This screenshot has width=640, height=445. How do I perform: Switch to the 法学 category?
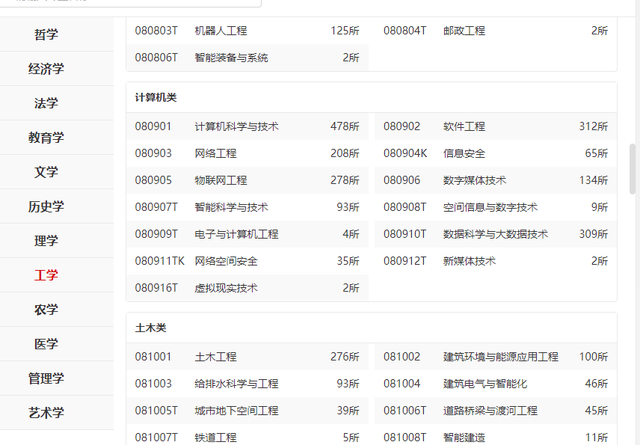pos(46,103)
